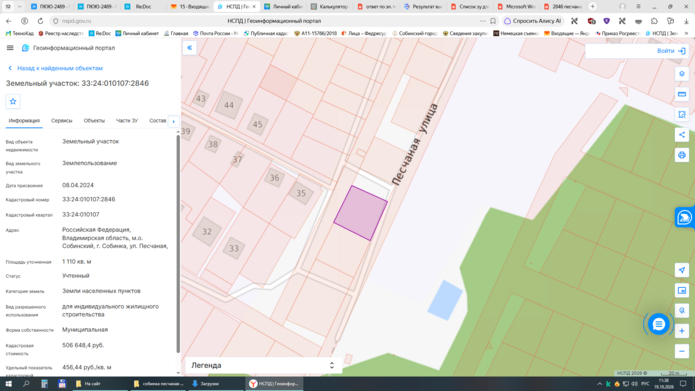Open the Личный кабинет bookmark

click(x=137, y=33)
